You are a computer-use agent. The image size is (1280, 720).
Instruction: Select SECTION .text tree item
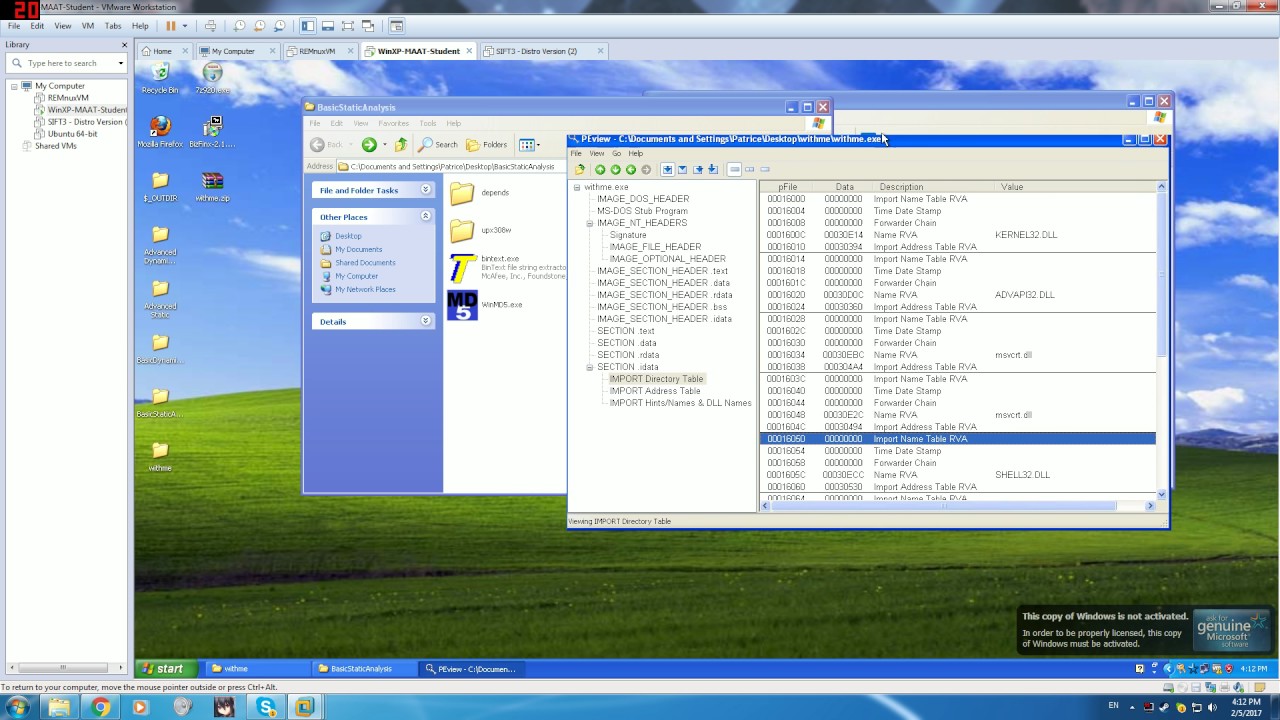[x=626, y=331]
